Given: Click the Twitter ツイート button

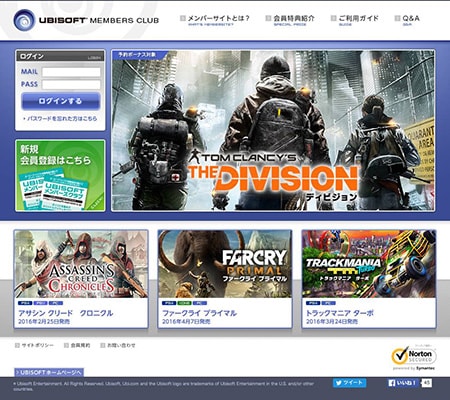Looking at the screenshot, I should pyautogui.click(x=349, y=383).
